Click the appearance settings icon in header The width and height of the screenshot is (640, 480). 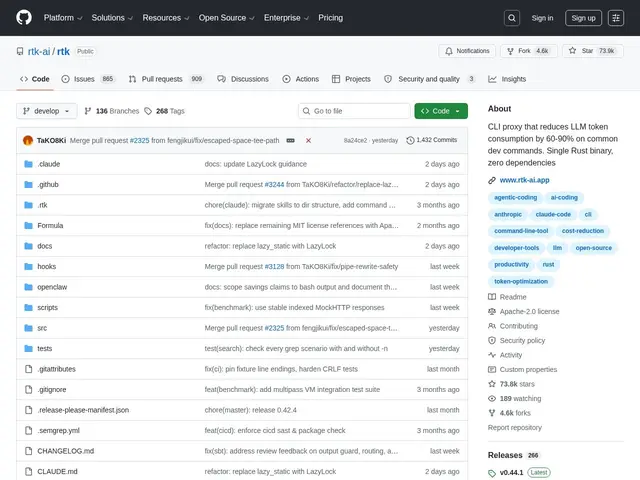(616, 18)
